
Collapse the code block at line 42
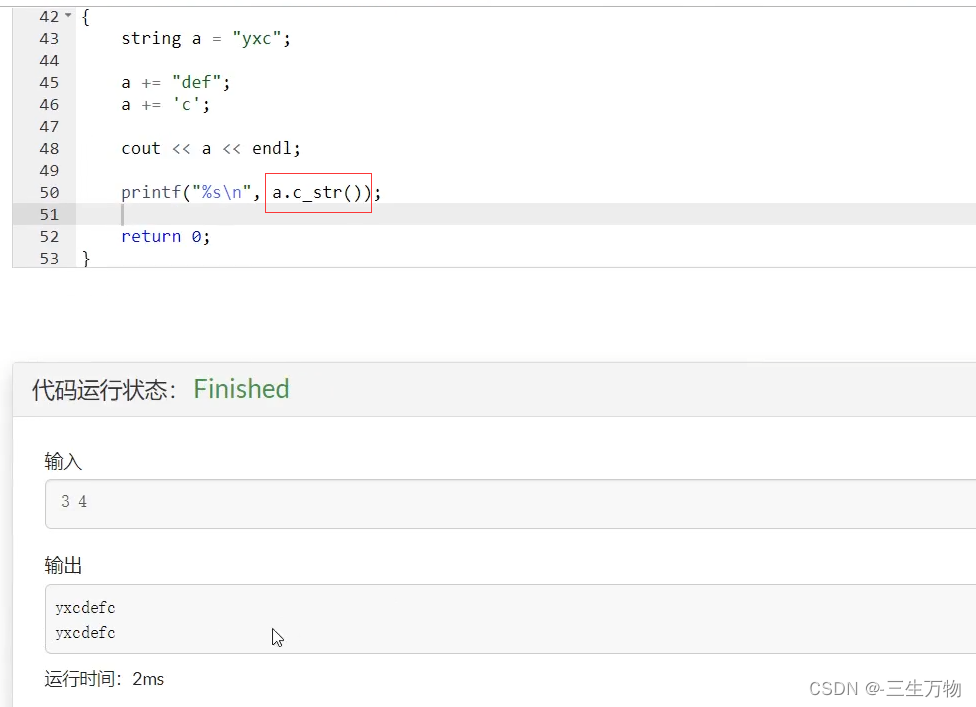coord(68,16)
